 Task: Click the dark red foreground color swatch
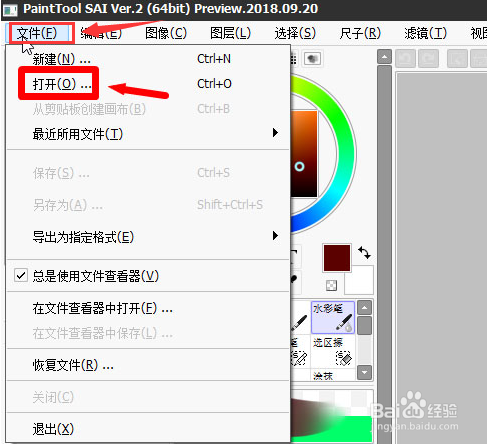[337, 258]
